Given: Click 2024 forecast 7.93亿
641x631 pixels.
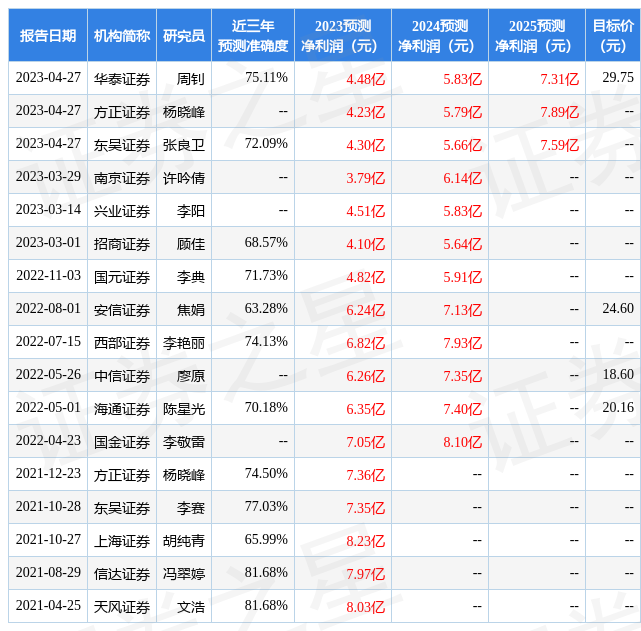Looking at the screenshot, I should pos(462,343).
